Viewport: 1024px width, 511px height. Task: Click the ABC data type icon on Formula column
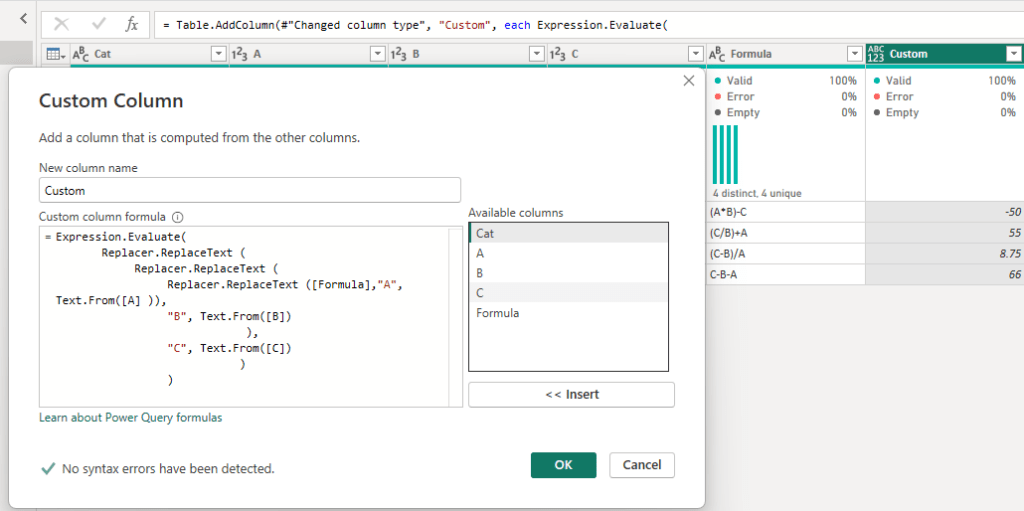pyautogui.click(x=718, y=54)
